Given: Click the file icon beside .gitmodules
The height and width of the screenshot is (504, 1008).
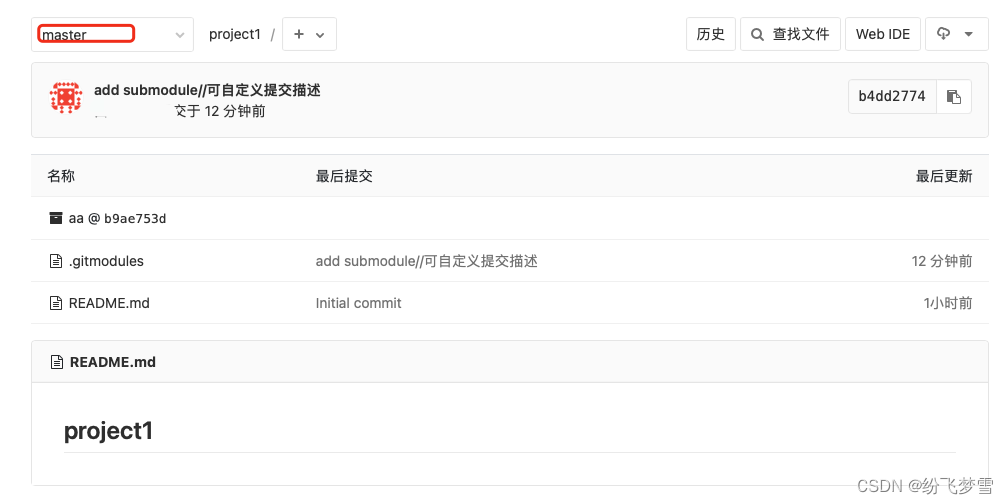Looking at the screenshot, I should 56,261.
